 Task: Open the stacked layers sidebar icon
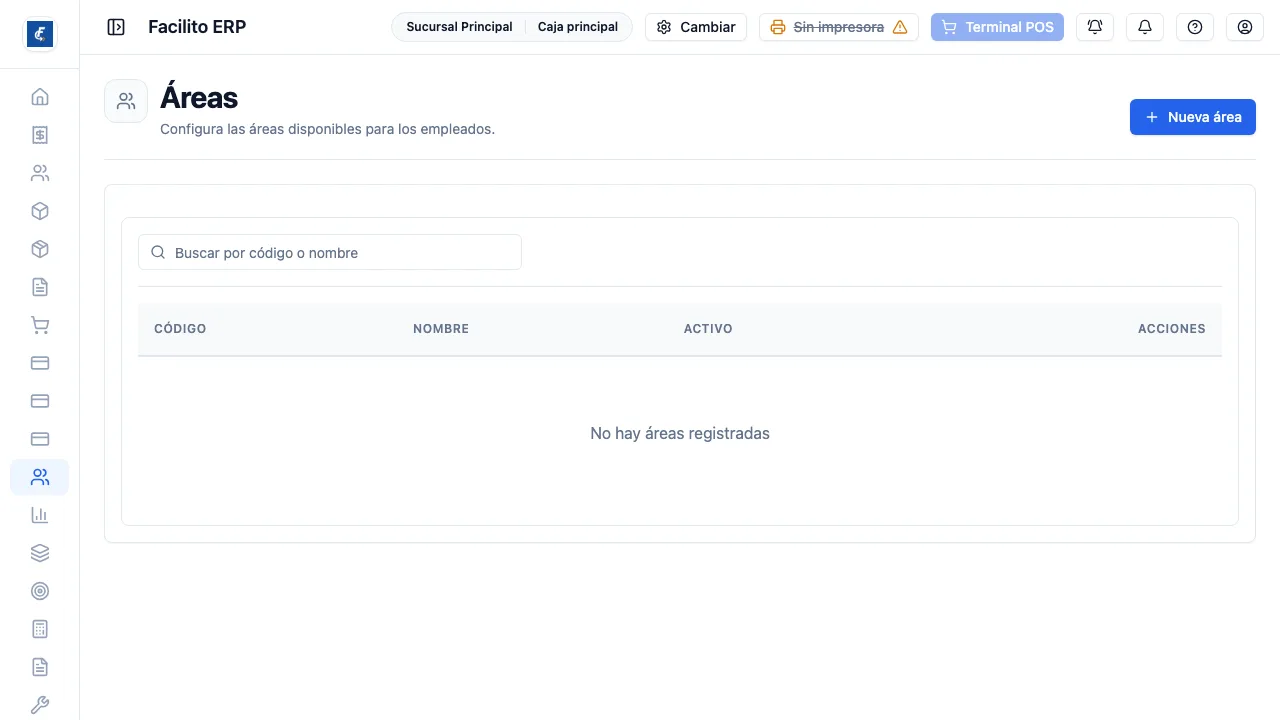click(x=40, y=553)
